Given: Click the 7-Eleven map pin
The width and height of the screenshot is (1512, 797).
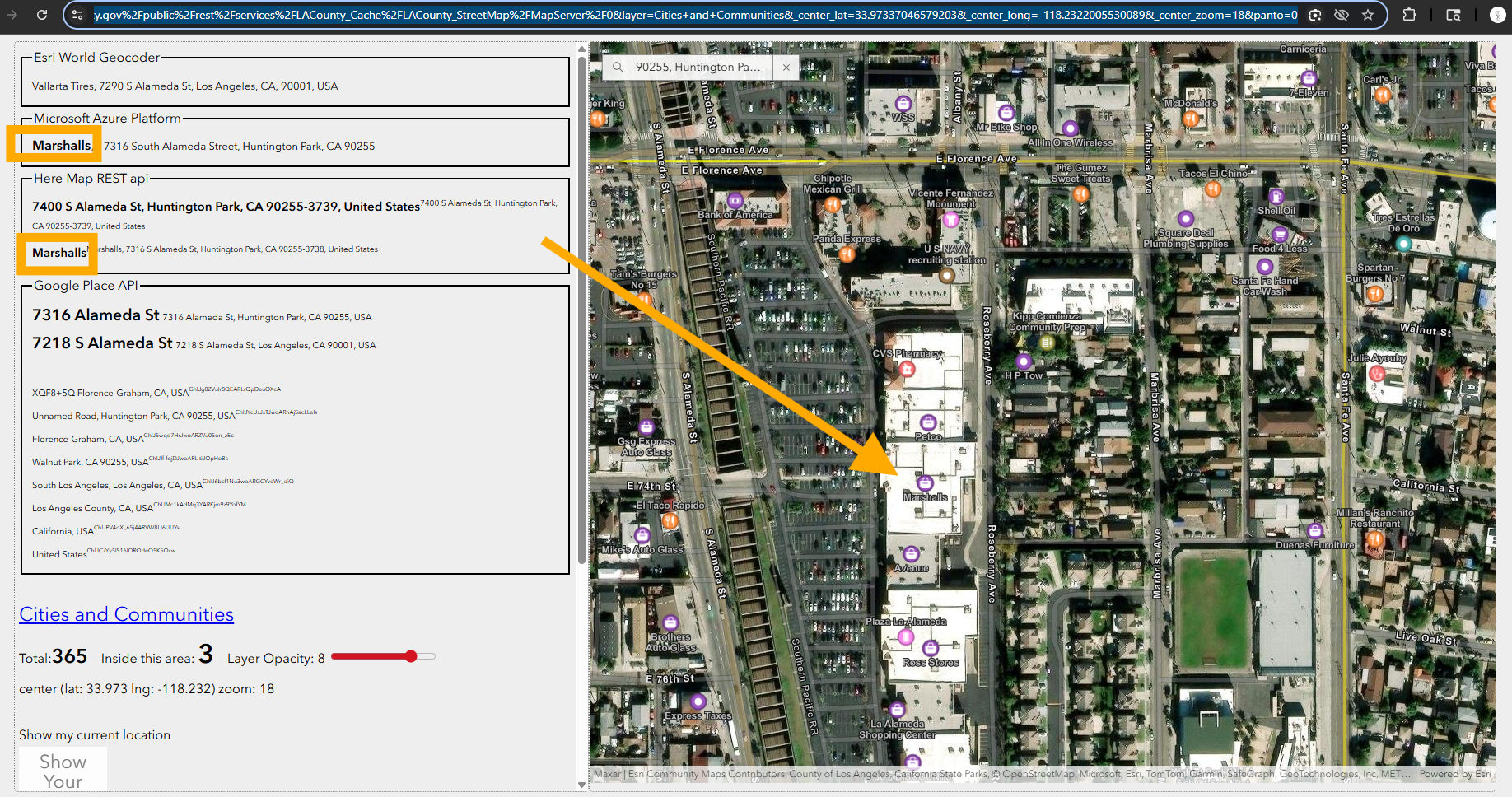Looking at the screenshot, I should [x=1309, y=79].
